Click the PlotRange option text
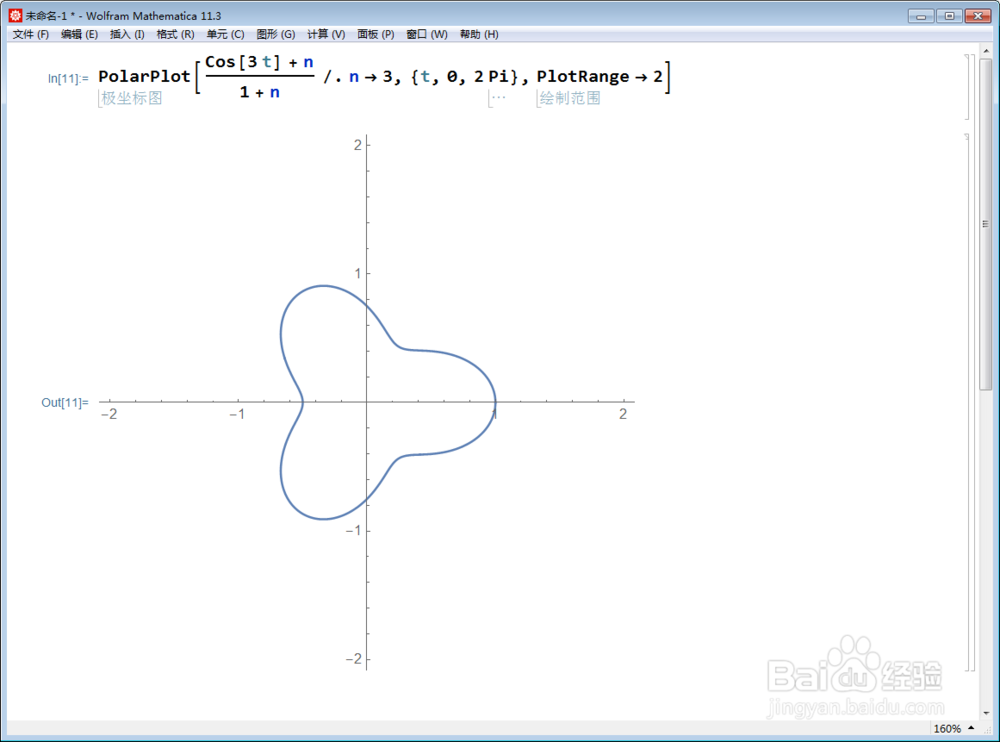1000x742 pixels. pos(583,77)
